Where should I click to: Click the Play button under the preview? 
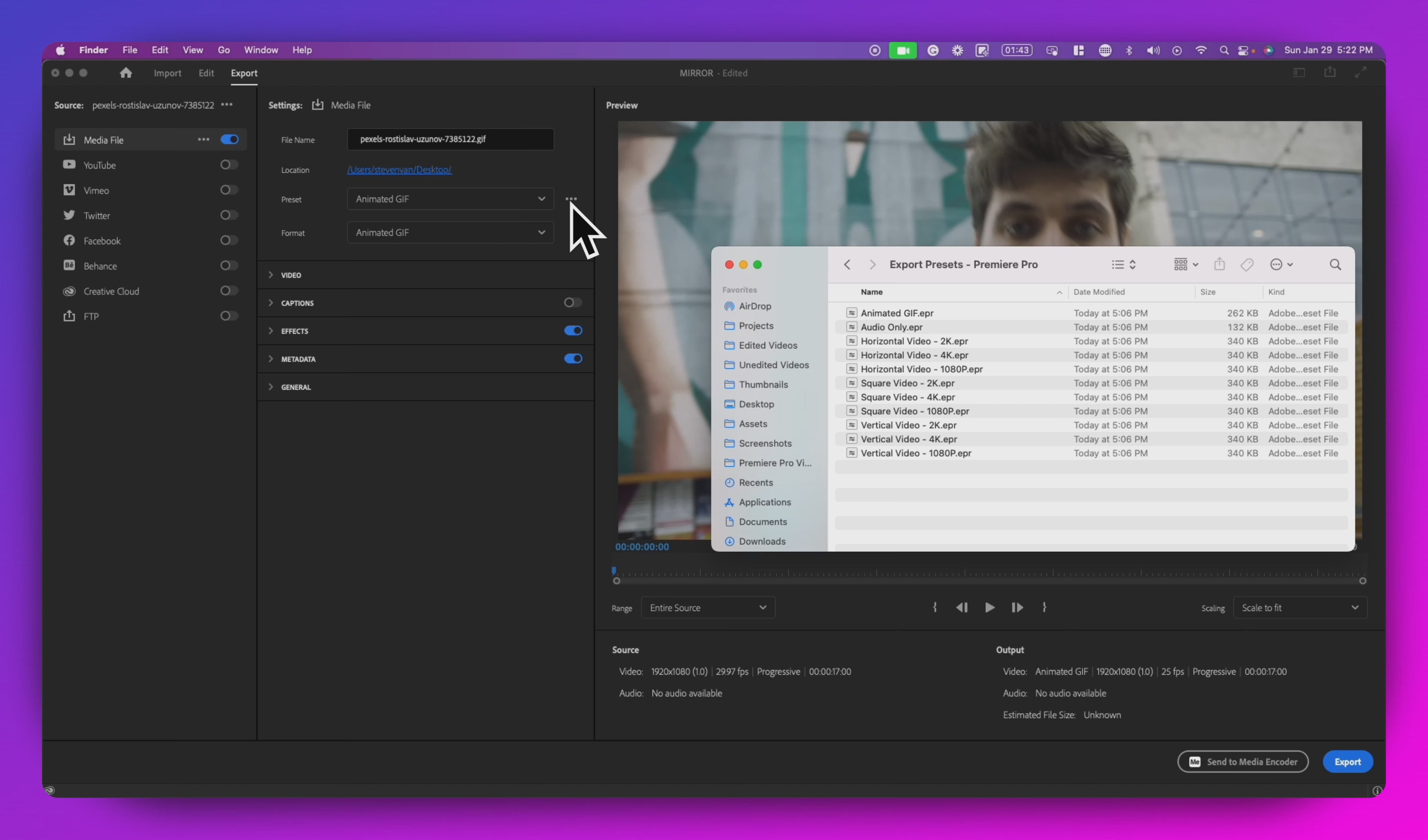tap(989, 607)
